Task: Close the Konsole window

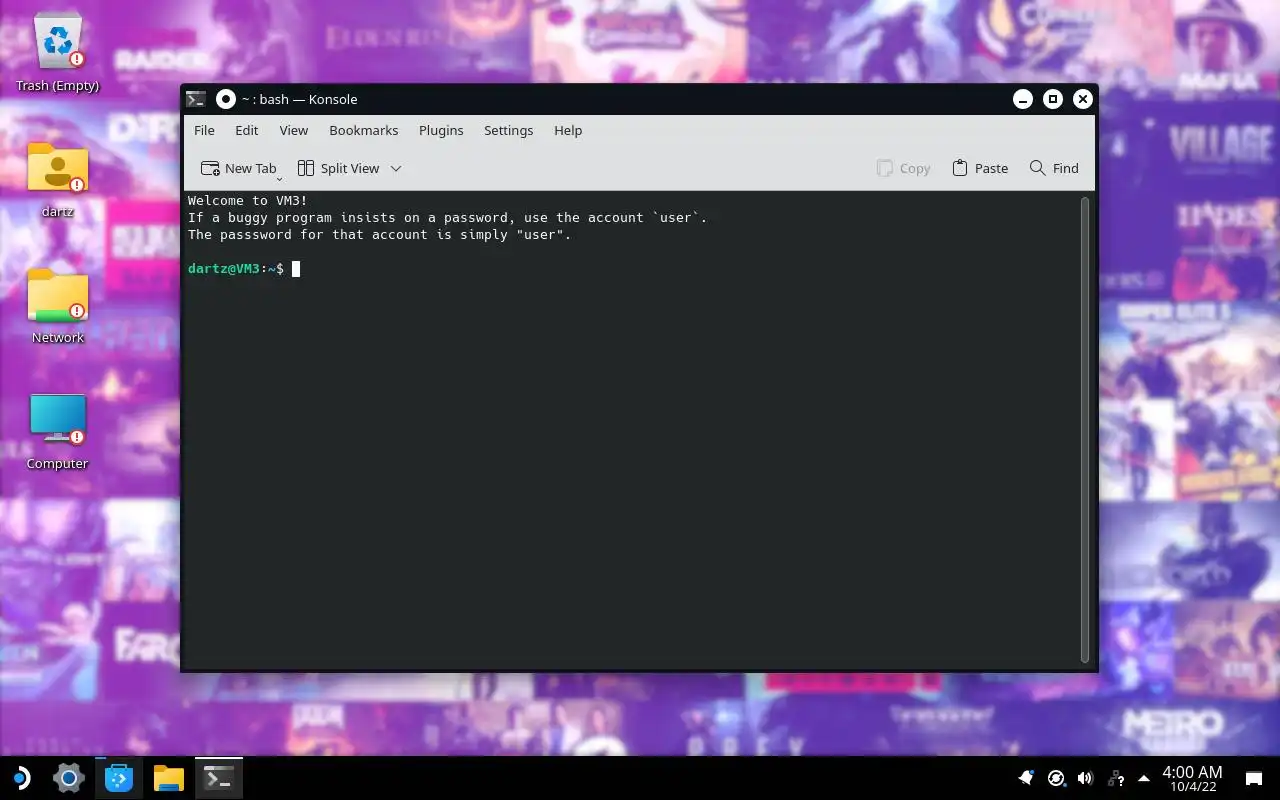Action: [x=1082, y=99]
